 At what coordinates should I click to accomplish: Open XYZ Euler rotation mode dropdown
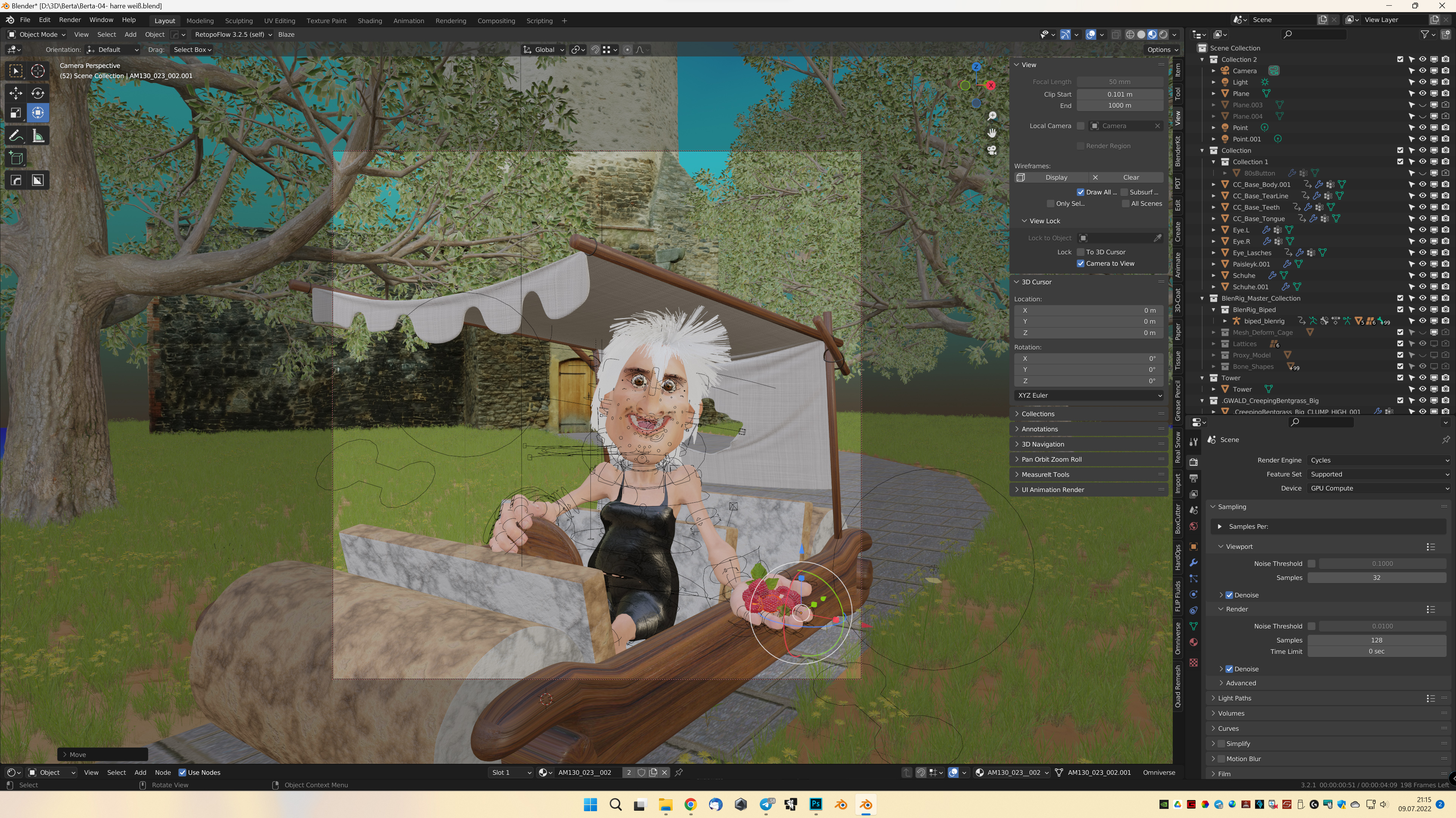pyautogui.click(x=1089, y=395)
